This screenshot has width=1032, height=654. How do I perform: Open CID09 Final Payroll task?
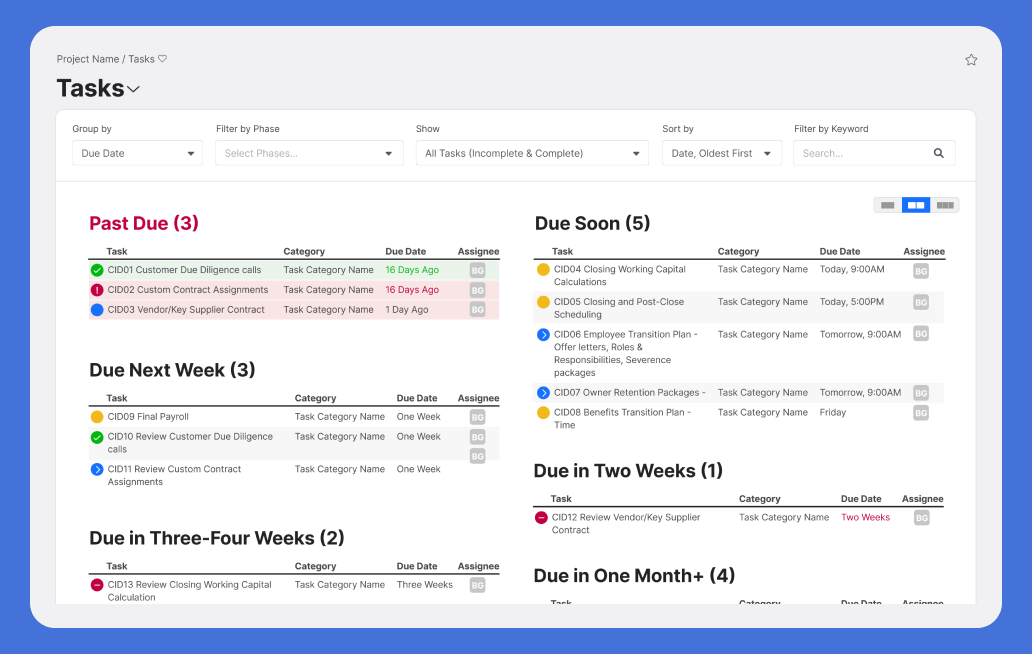point(148,417)
